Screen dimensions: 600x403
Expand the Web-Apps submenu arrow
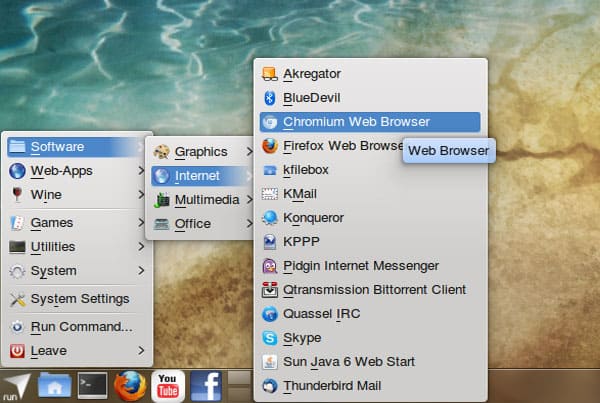coord(141,171)
